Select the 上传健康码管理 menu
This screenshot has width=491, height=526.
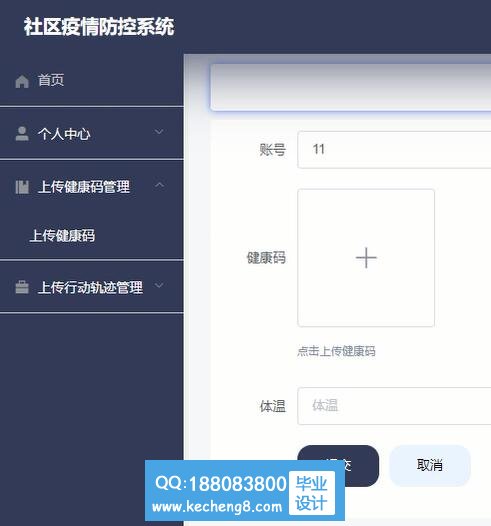(92, 186)
